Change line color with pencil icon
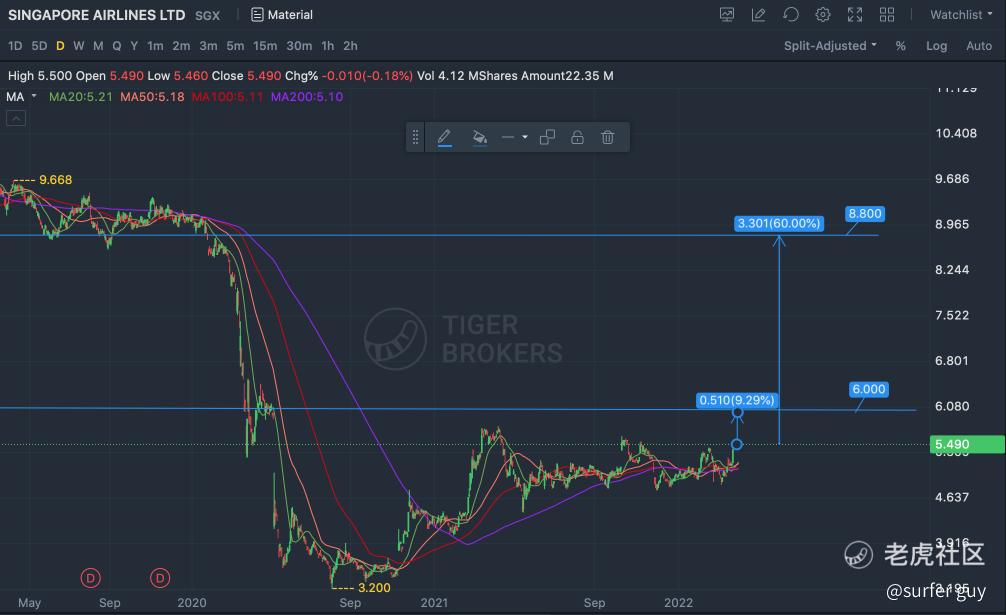 [x=445, y=137]
